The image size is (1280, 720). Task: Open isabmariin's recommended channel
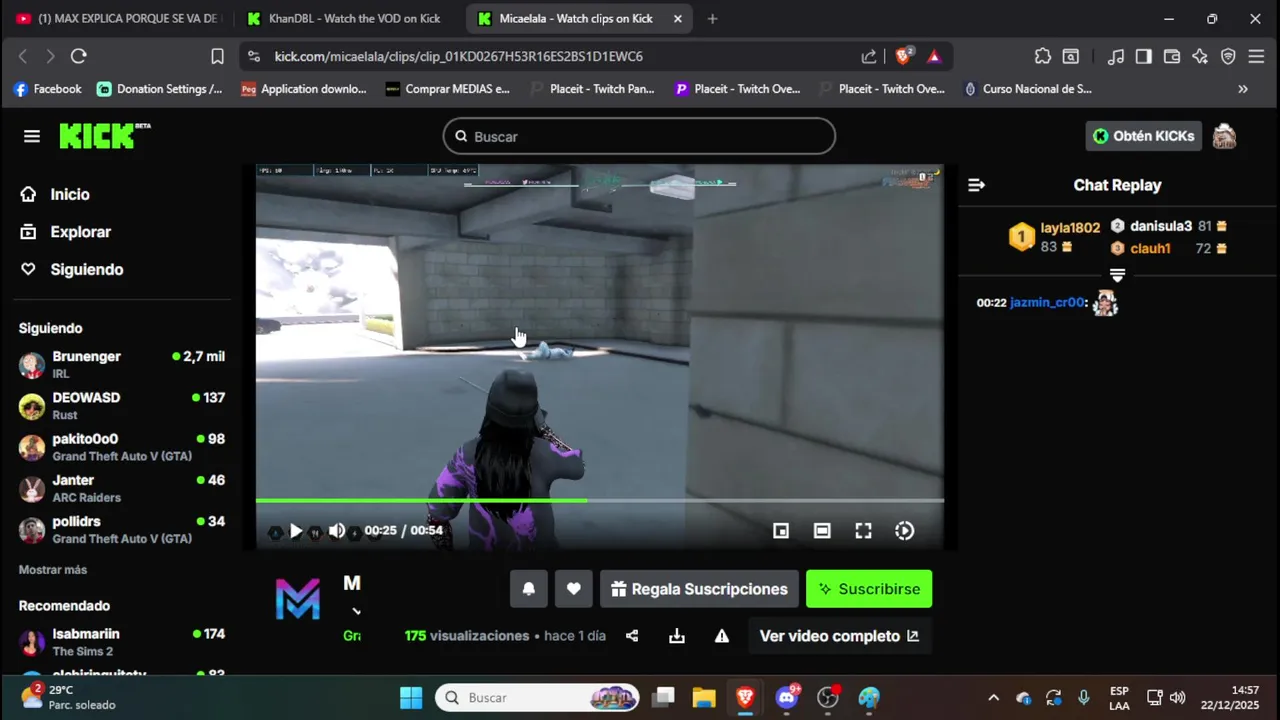[122, 642]
